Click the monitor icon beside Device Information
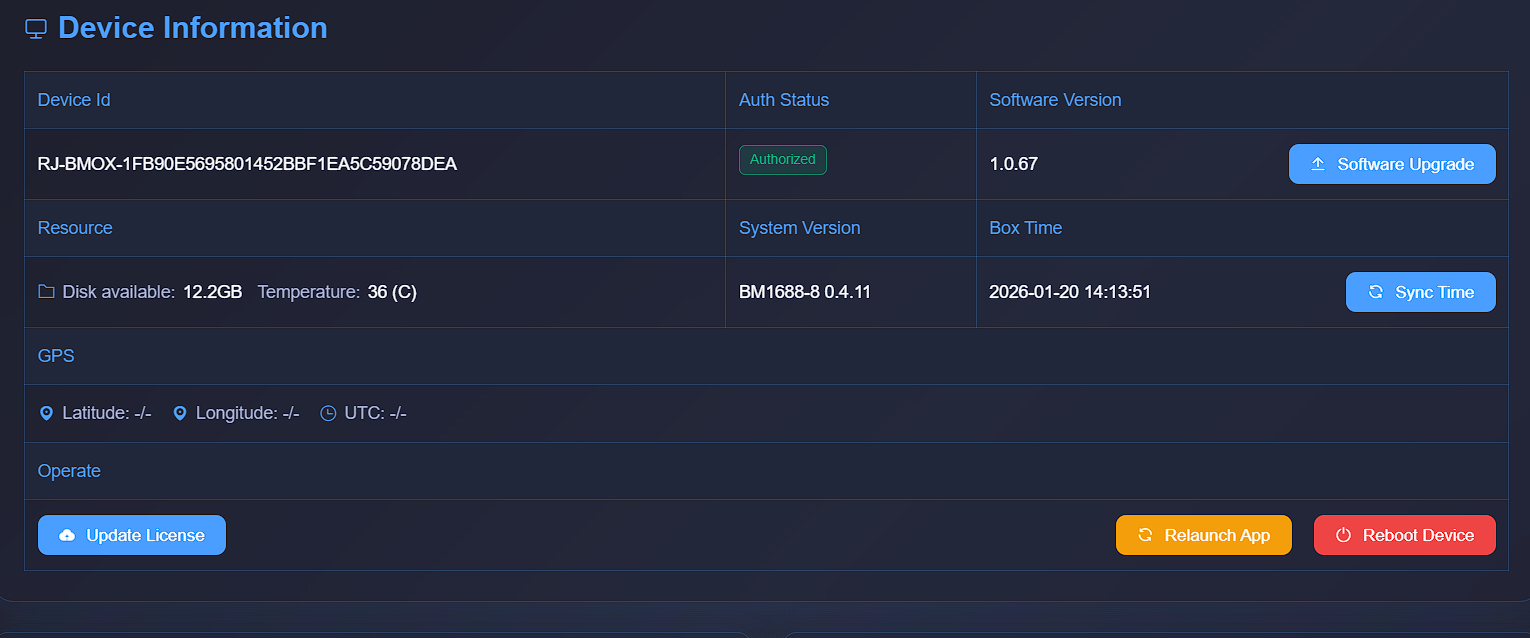The width and height of the screenshot is (1530, 638). (x=36, y=29)
